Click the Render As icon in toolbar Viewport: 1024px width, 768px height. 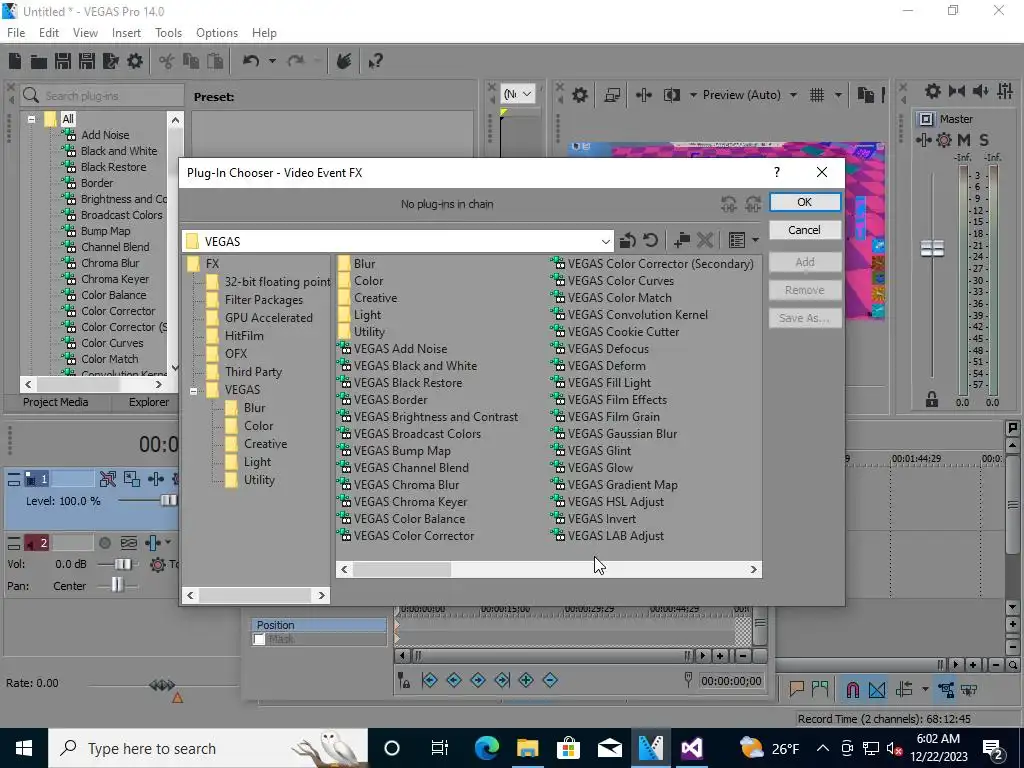pos(110,61)
